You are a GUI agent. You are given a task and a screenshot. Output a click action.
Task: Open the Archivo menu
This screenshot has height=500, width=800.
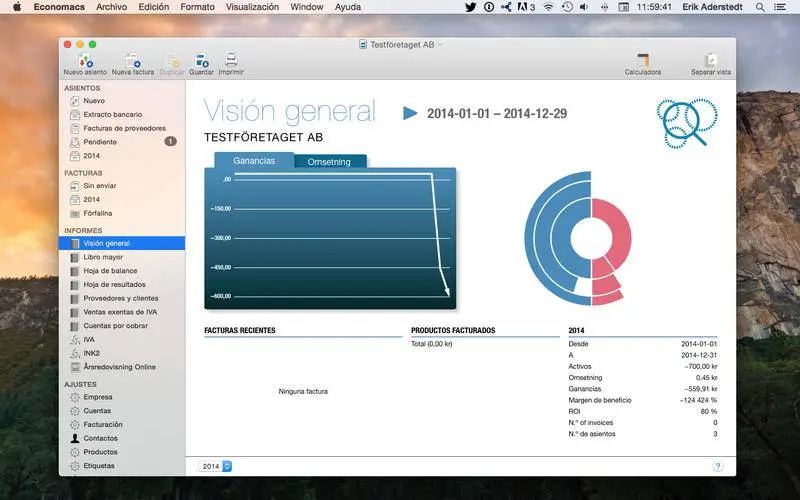point(111,7)
